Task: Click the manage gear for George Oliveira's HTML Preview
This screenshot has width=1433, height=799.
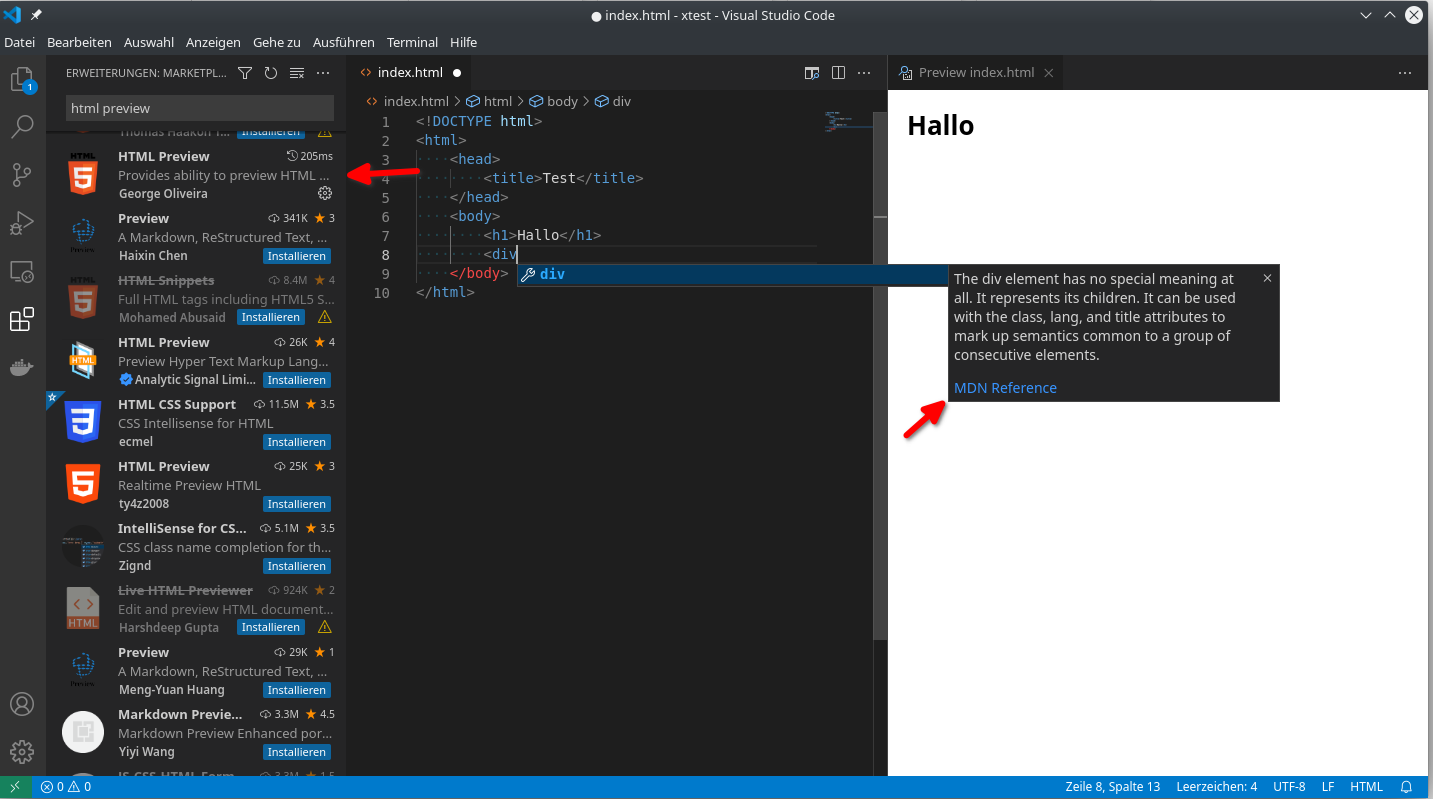Action: 324,193
